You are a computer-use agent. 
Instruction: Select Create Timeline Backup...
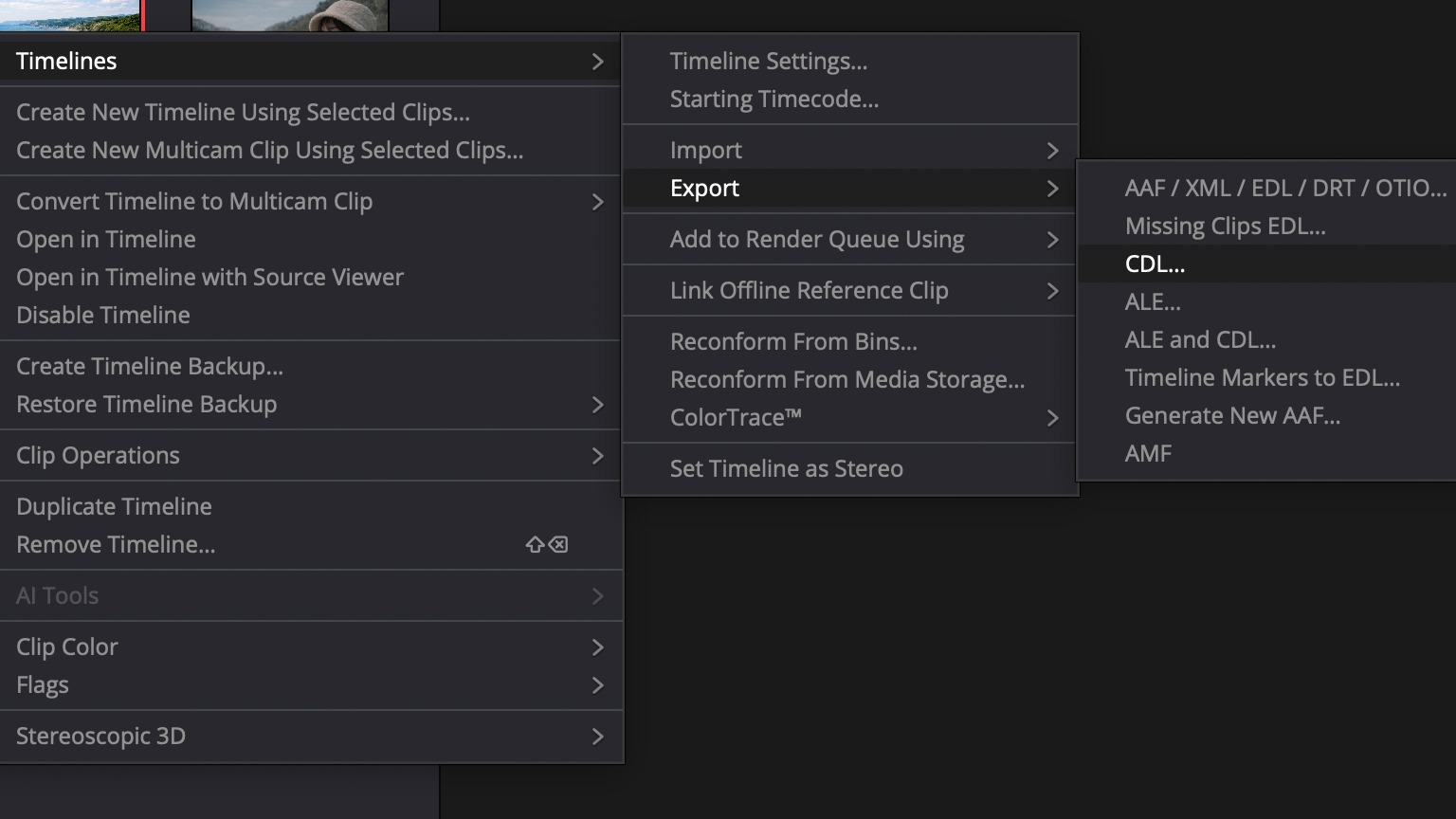click(150, 367)
